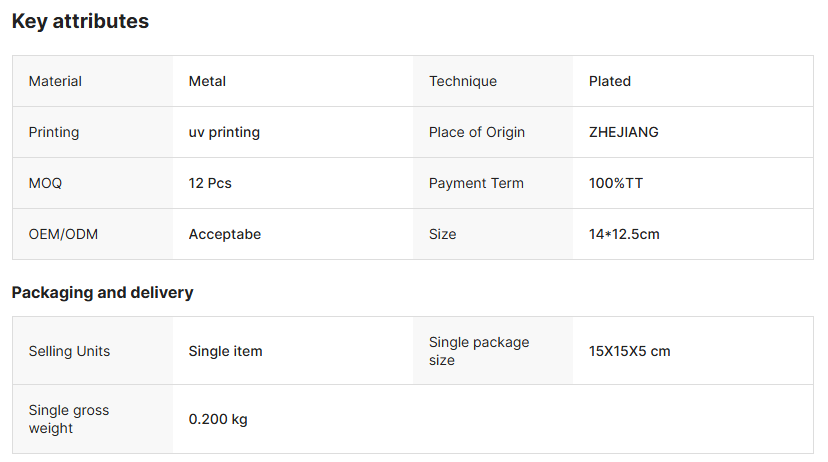This screenshot has height=462, width=828.
Task: Select the Payment Term label
Action: coord(476,183)
